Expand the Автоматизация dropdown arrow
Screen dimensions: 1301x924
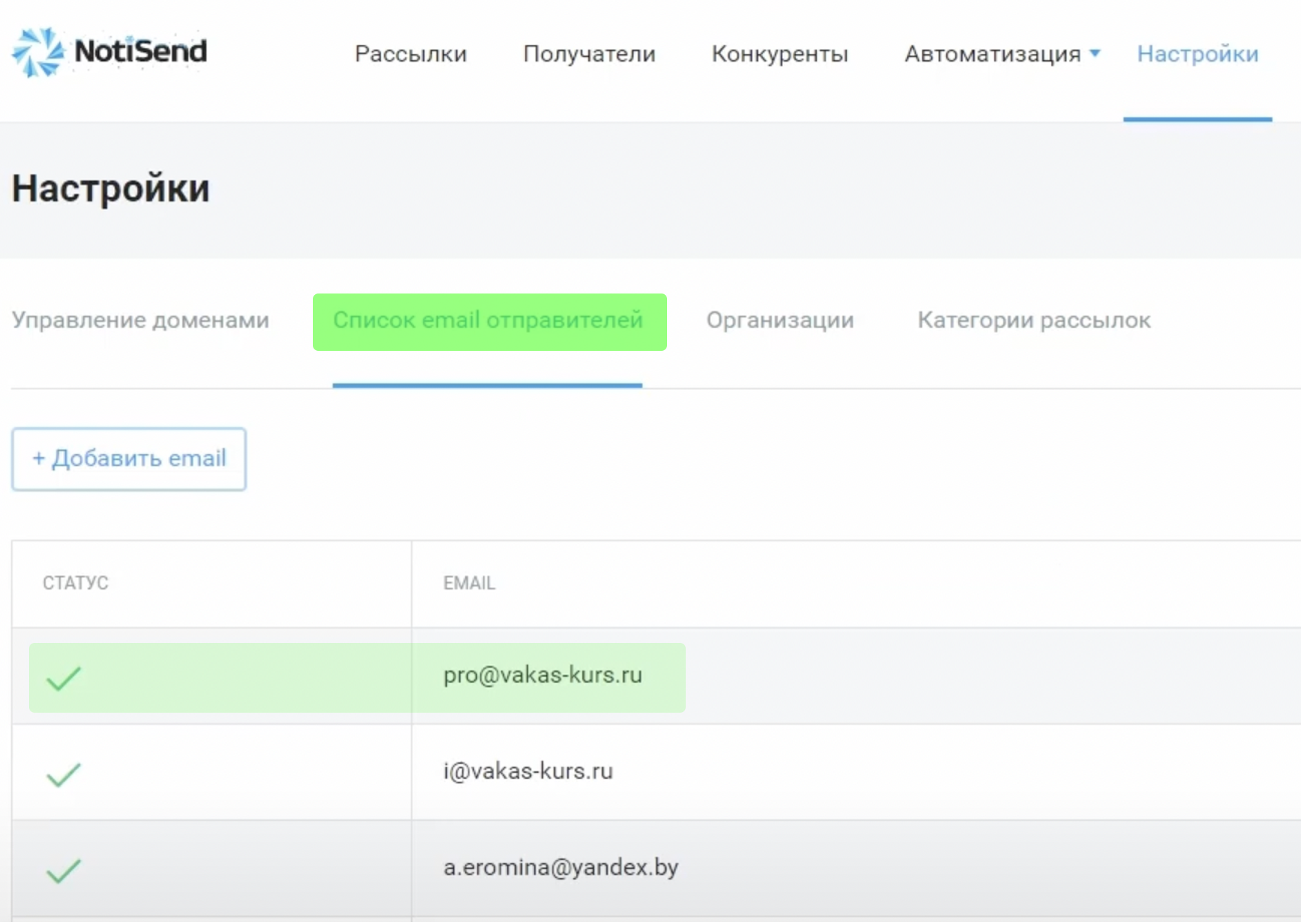coord(1095,53)
